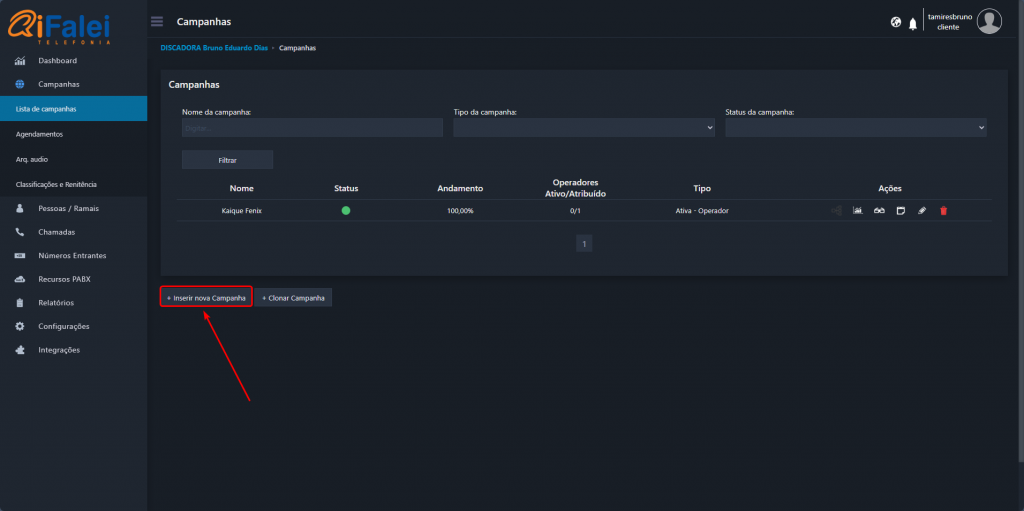
Task: Select Lista de campanhas in sidebar
Action: pyautogui.click(x=73, y=108)
